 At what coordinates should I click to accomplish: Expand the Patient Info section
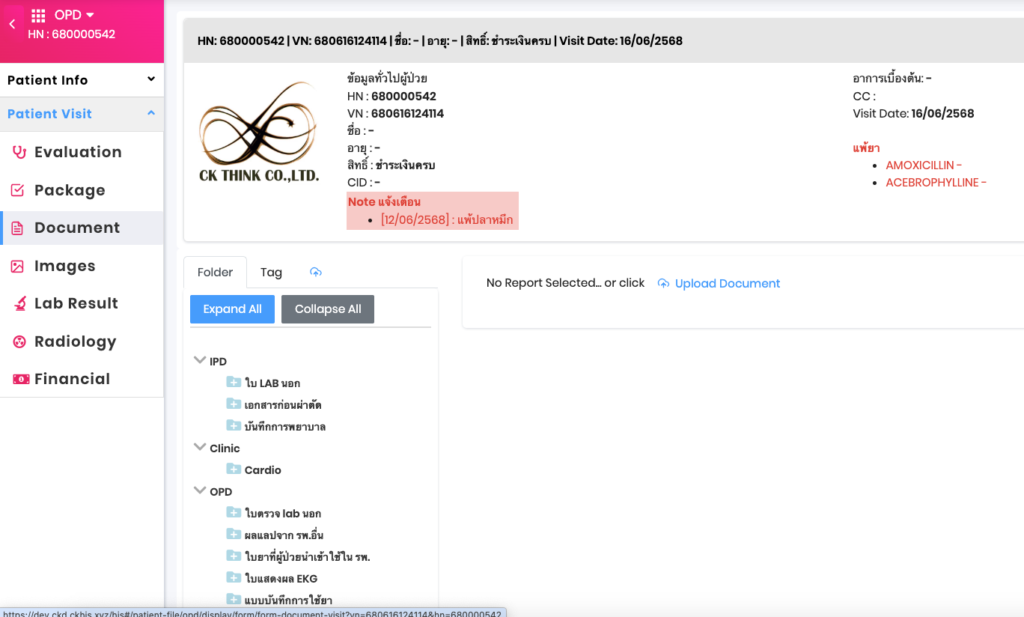[151, 80]
